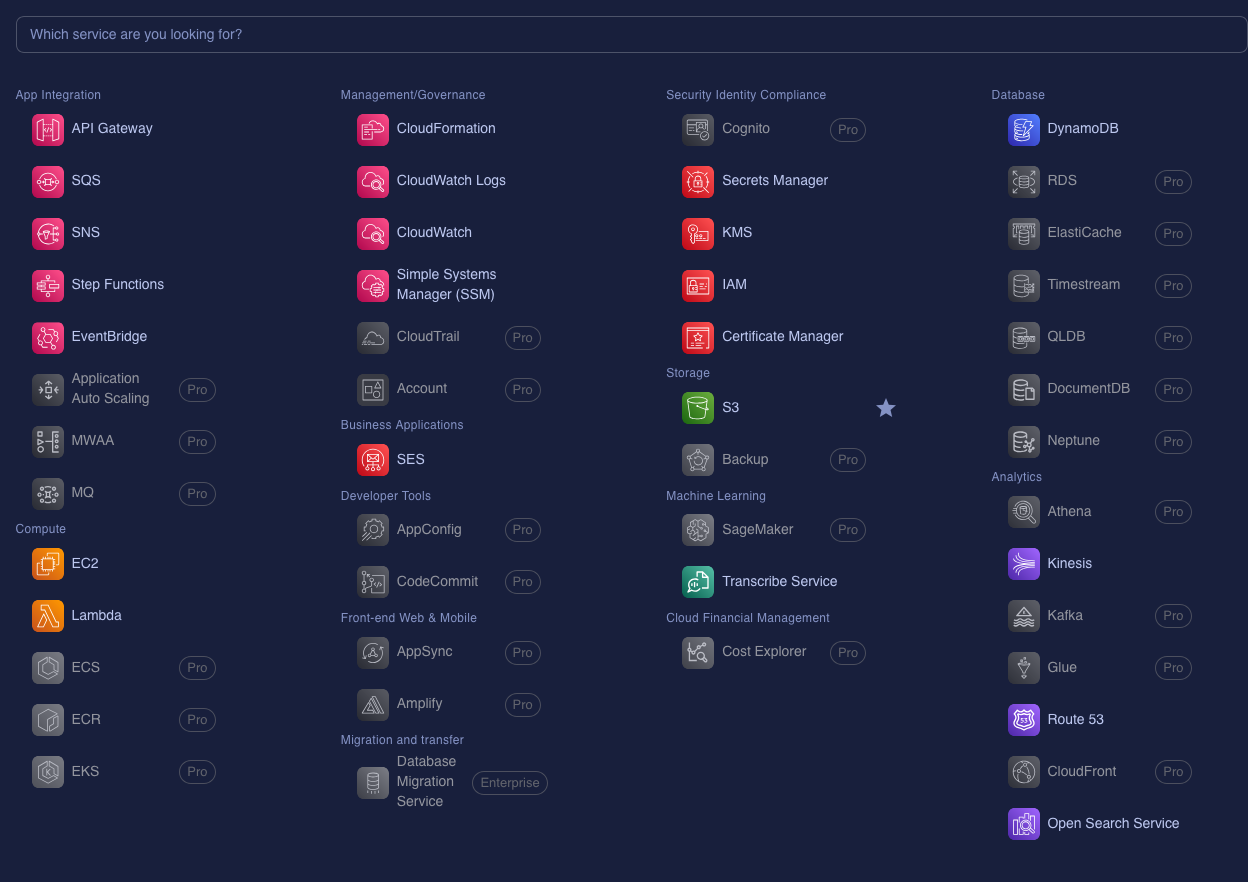This screenshot has width=1248, height=882.
Task: Select the Secrets Manager icon
Action: [697, 181]
